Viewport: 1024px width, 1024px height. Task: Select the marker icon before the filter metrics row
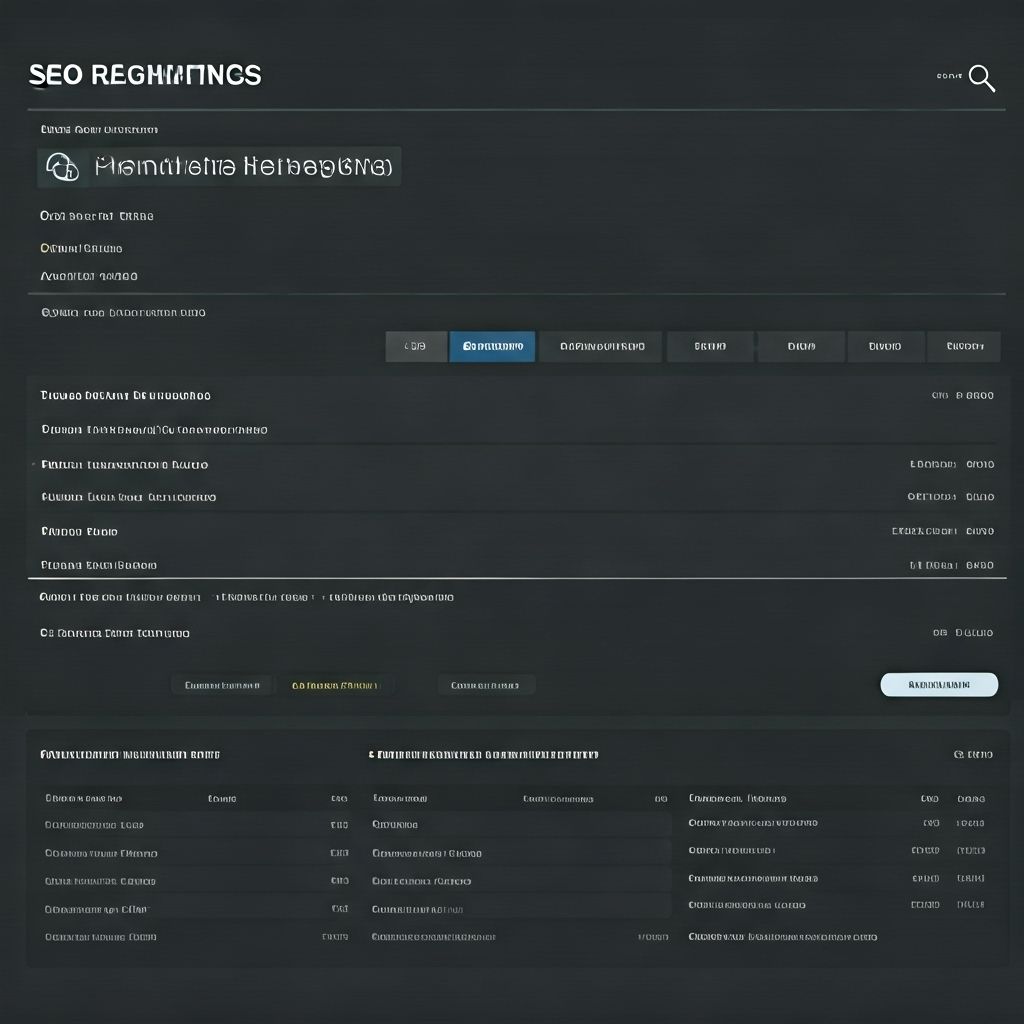click(x=32, y=464)
